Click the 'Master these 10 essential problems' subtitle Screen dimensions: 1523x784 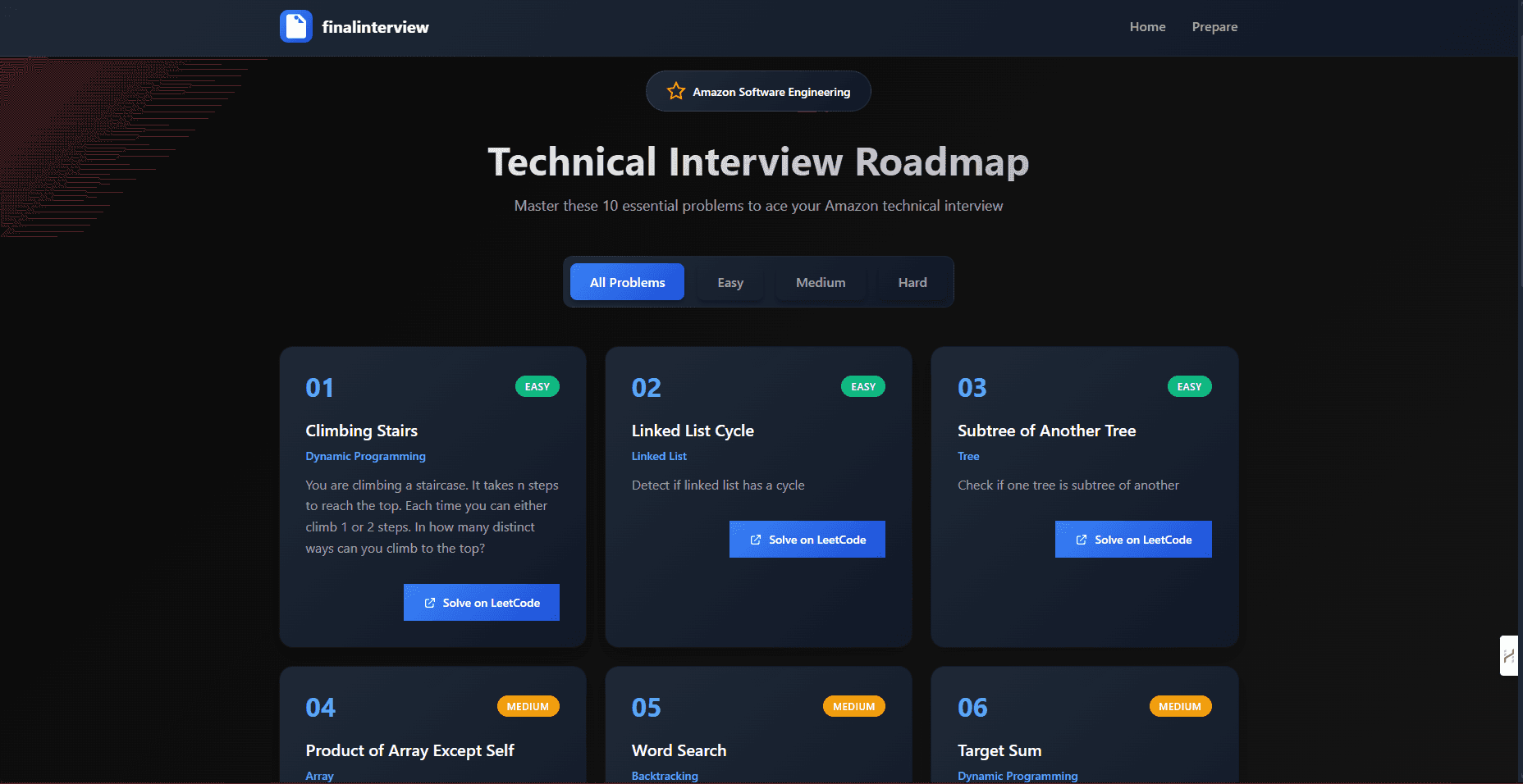[758, 206]
